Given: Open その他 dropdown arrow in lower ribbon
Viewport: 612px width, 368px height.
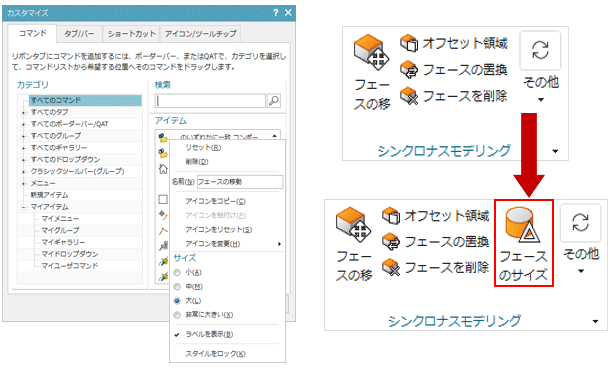Looking at the screenshot, I should tap(581, 271).
